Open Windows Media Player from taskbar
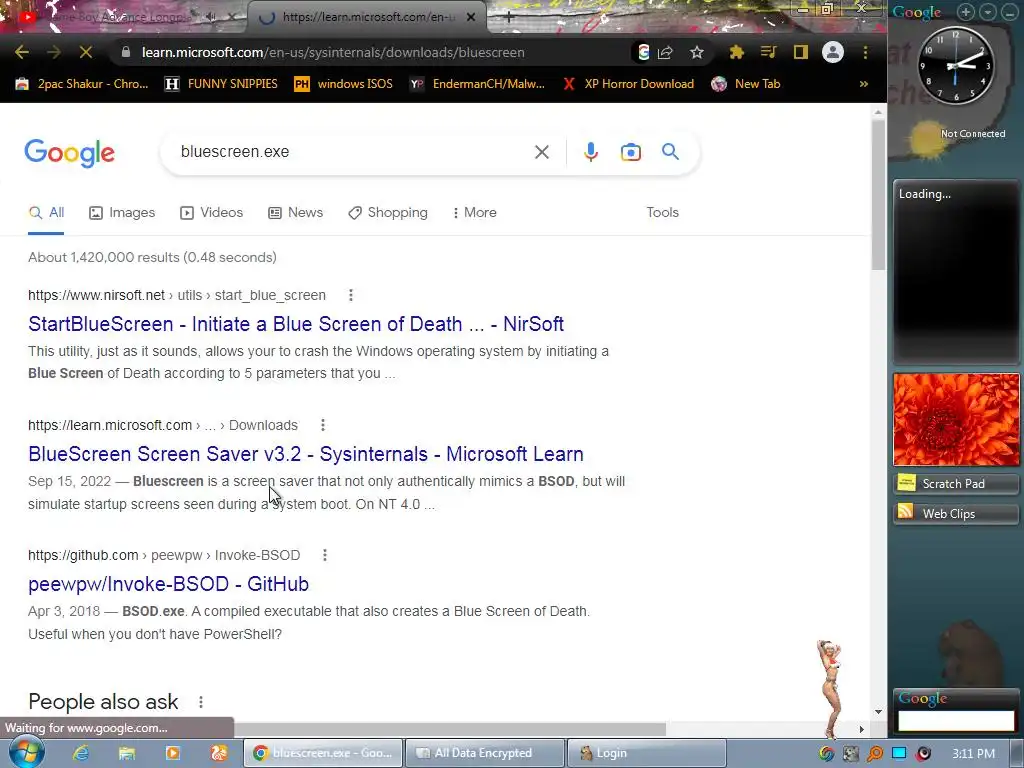 click(173, 753)
